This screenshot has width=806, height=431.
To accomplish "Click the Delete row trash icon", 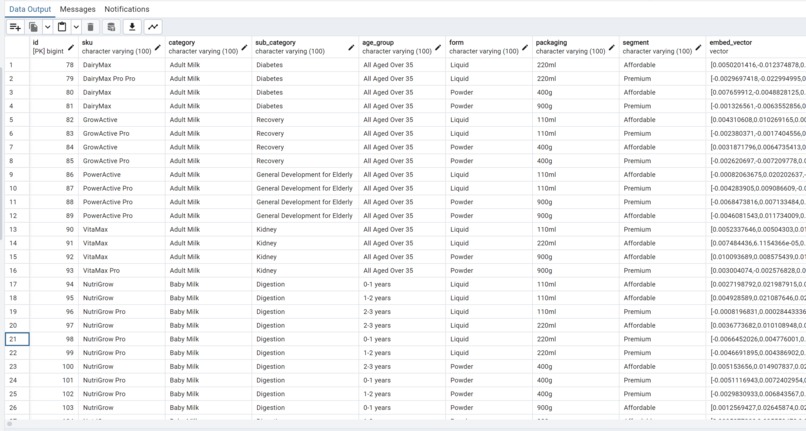I will (x=90, y=27).
